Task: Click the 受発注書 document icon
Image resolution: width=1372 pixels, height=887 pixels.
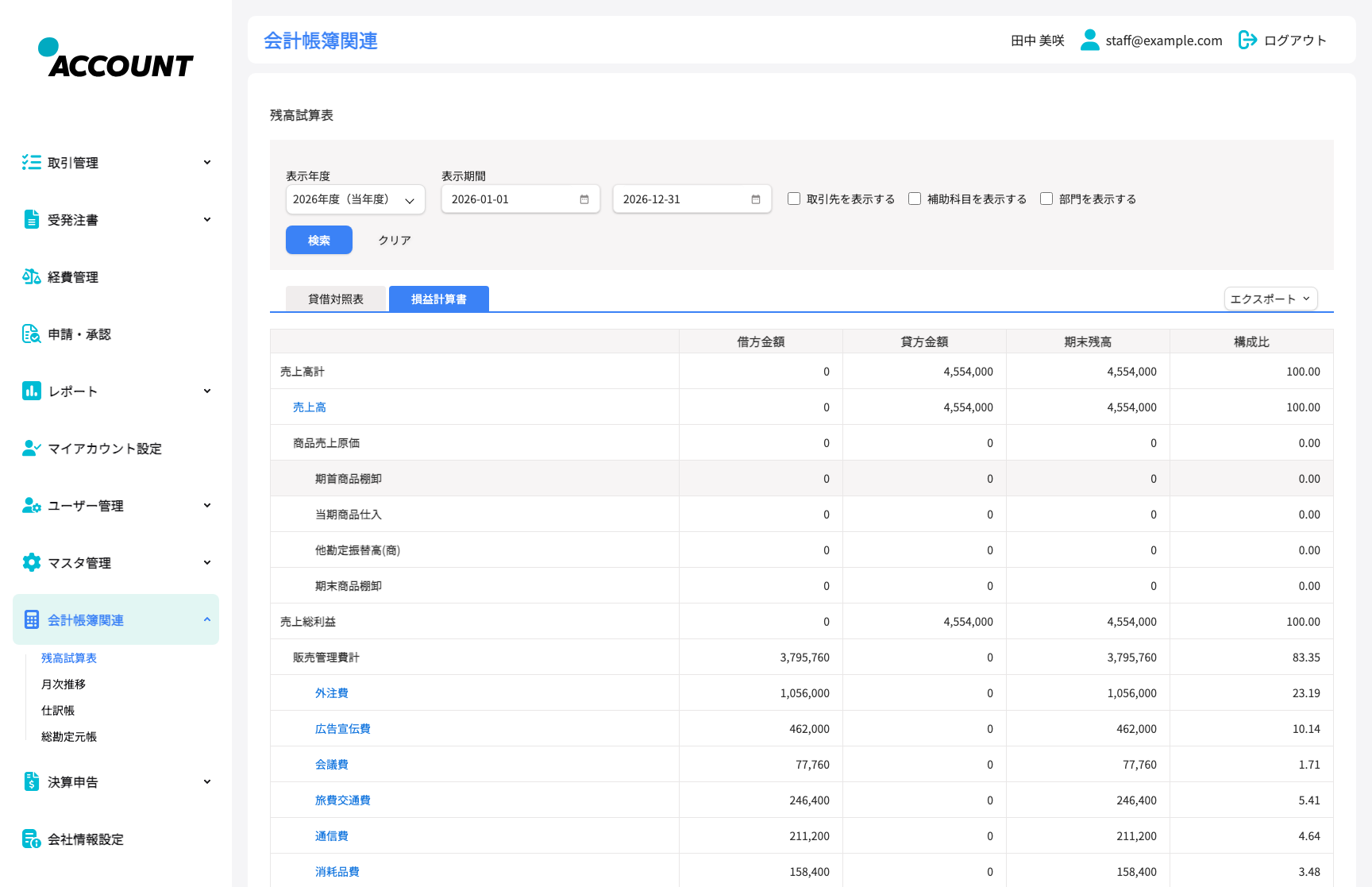Action: [x=32, y=219]
